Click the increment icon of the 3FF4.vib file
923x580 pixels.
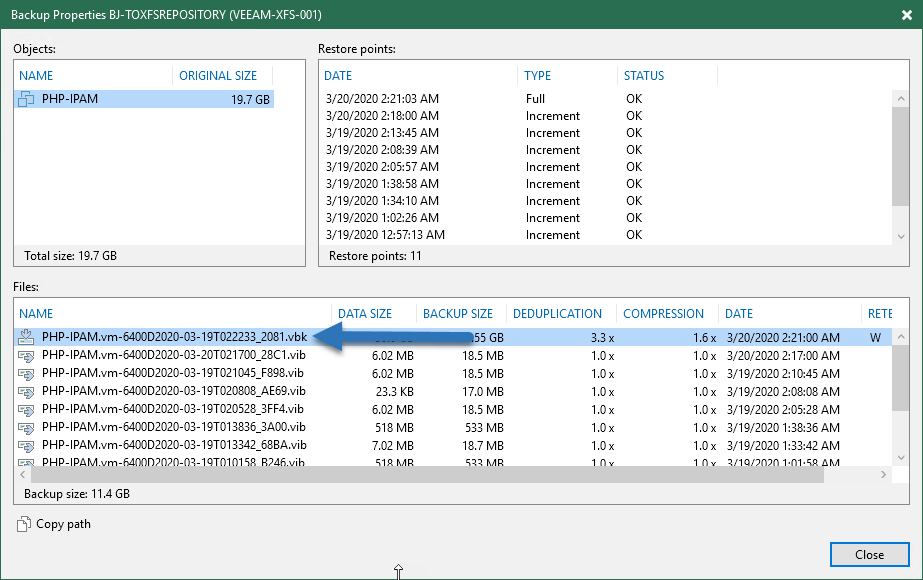[26, 409]
